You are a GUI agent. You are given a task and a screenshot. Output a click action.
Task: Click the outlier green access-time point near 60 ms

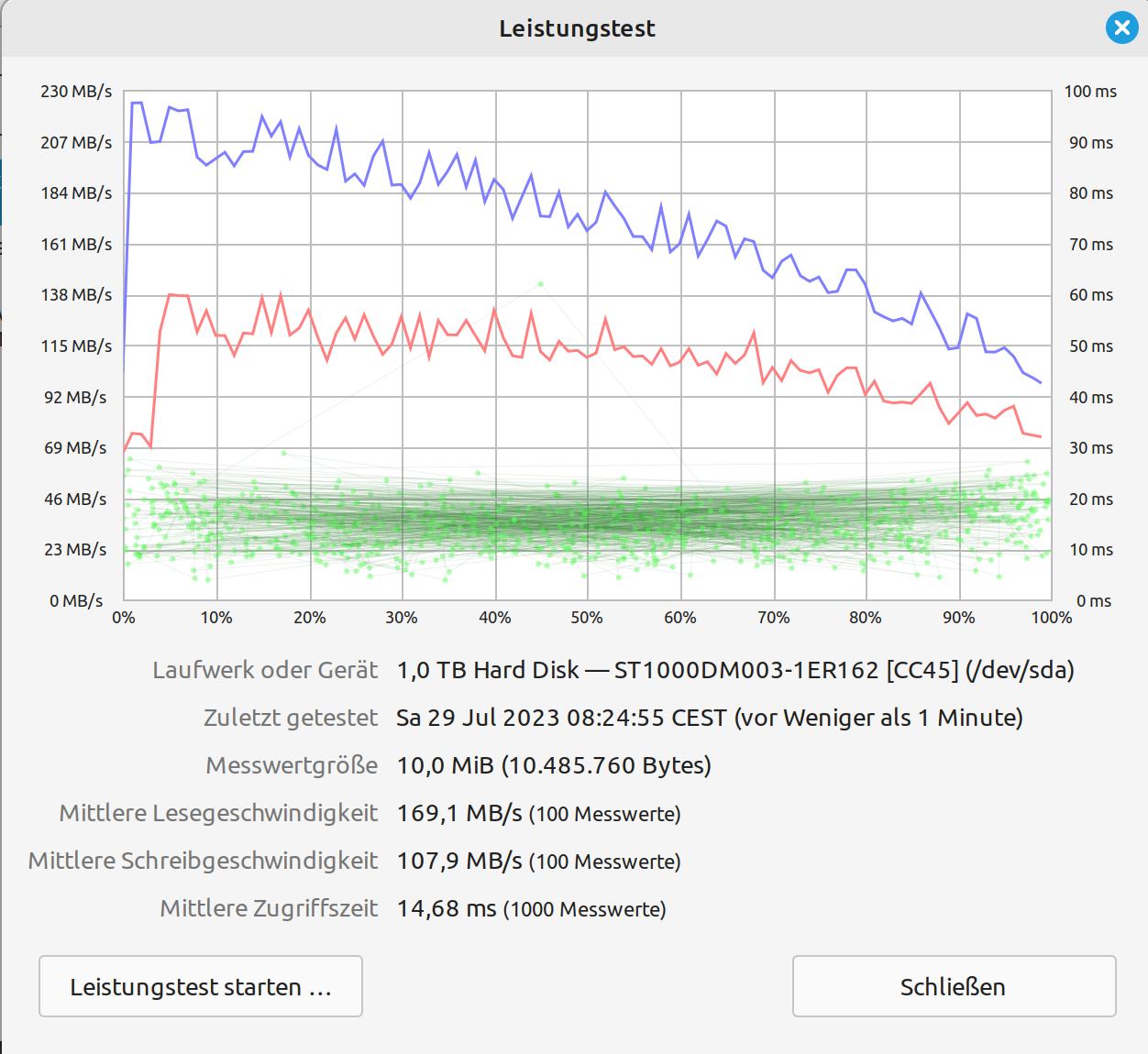[541, 284]
